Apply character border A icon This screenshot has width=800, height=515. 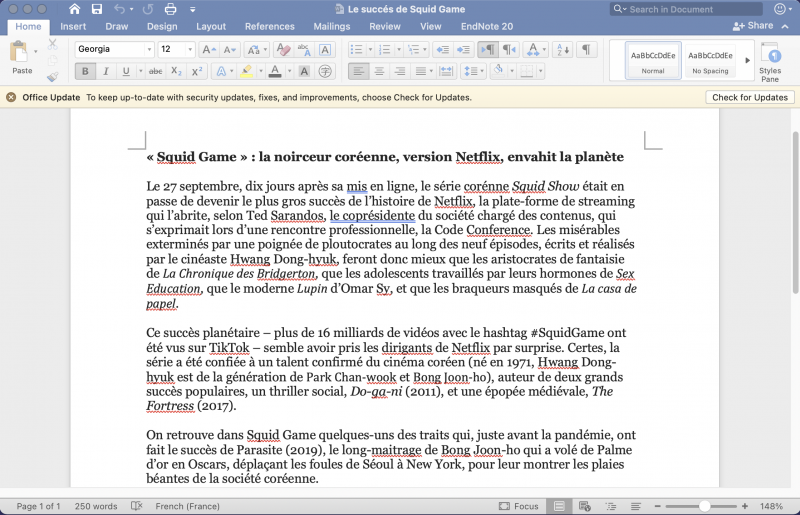(x=325, y=50)
